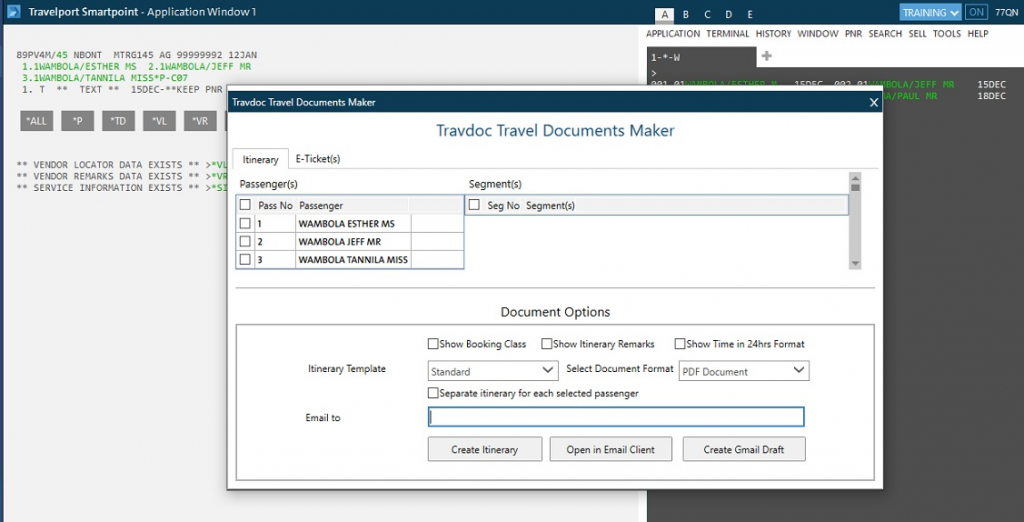Enable Show Itinerary Remarks option

547,344
